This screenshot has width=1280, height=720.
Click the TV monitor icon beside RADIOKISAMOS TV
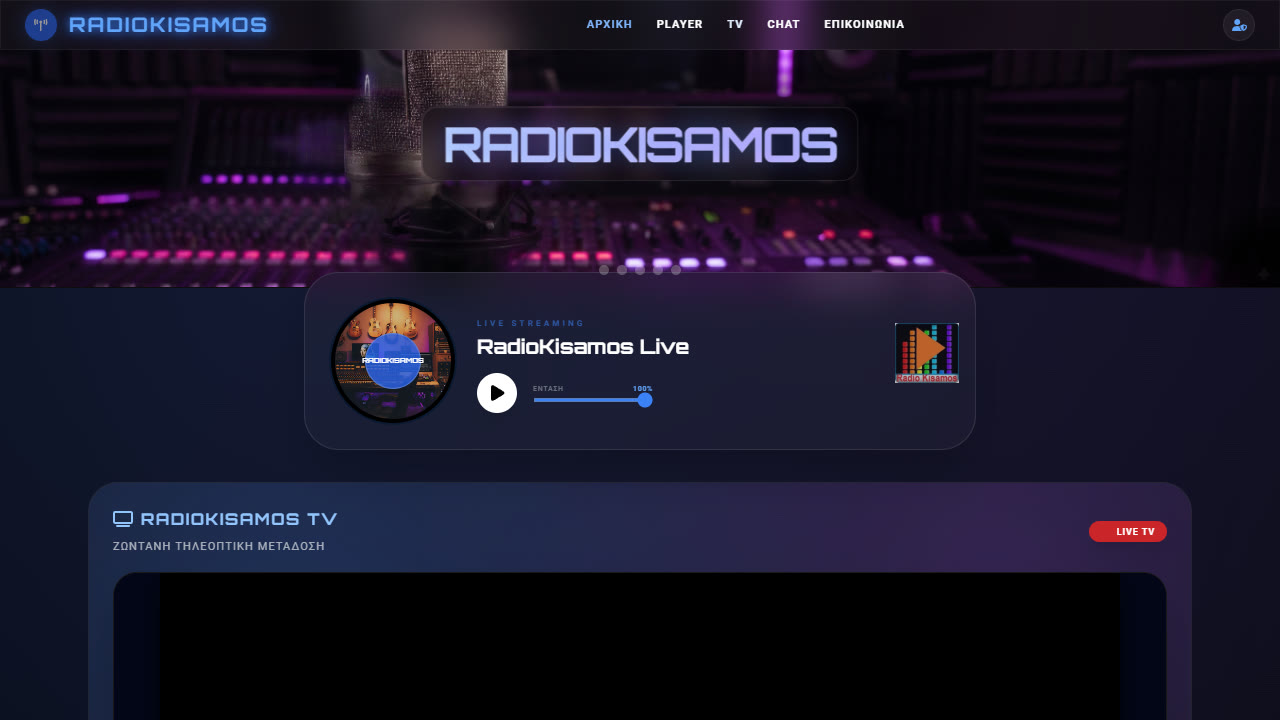123,519
